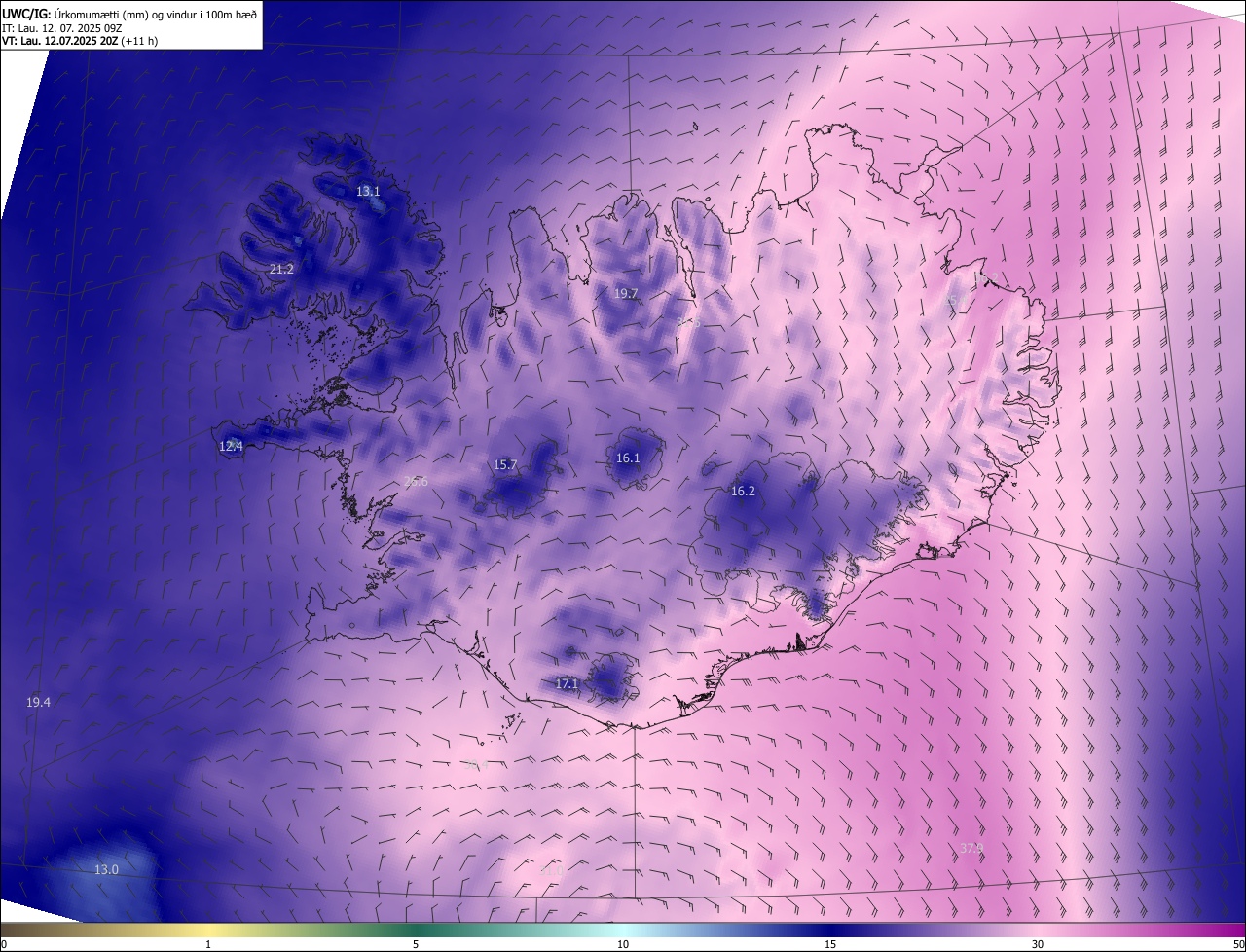
Task: Click the faint 37.9 value in the southeast
Action: [971, 849]
